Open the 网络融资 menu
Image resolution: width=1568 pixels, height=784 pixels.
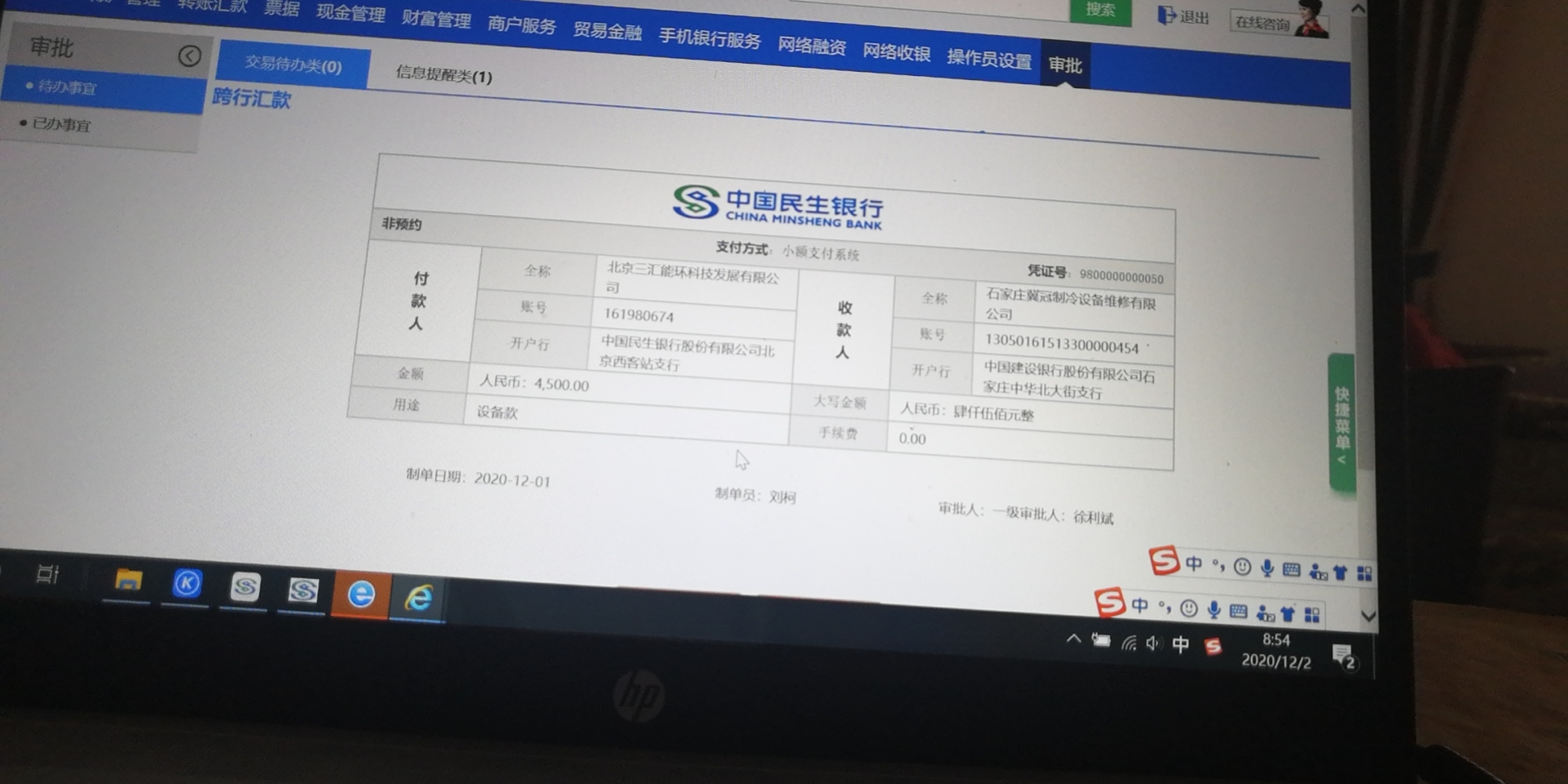click(811, 46)
